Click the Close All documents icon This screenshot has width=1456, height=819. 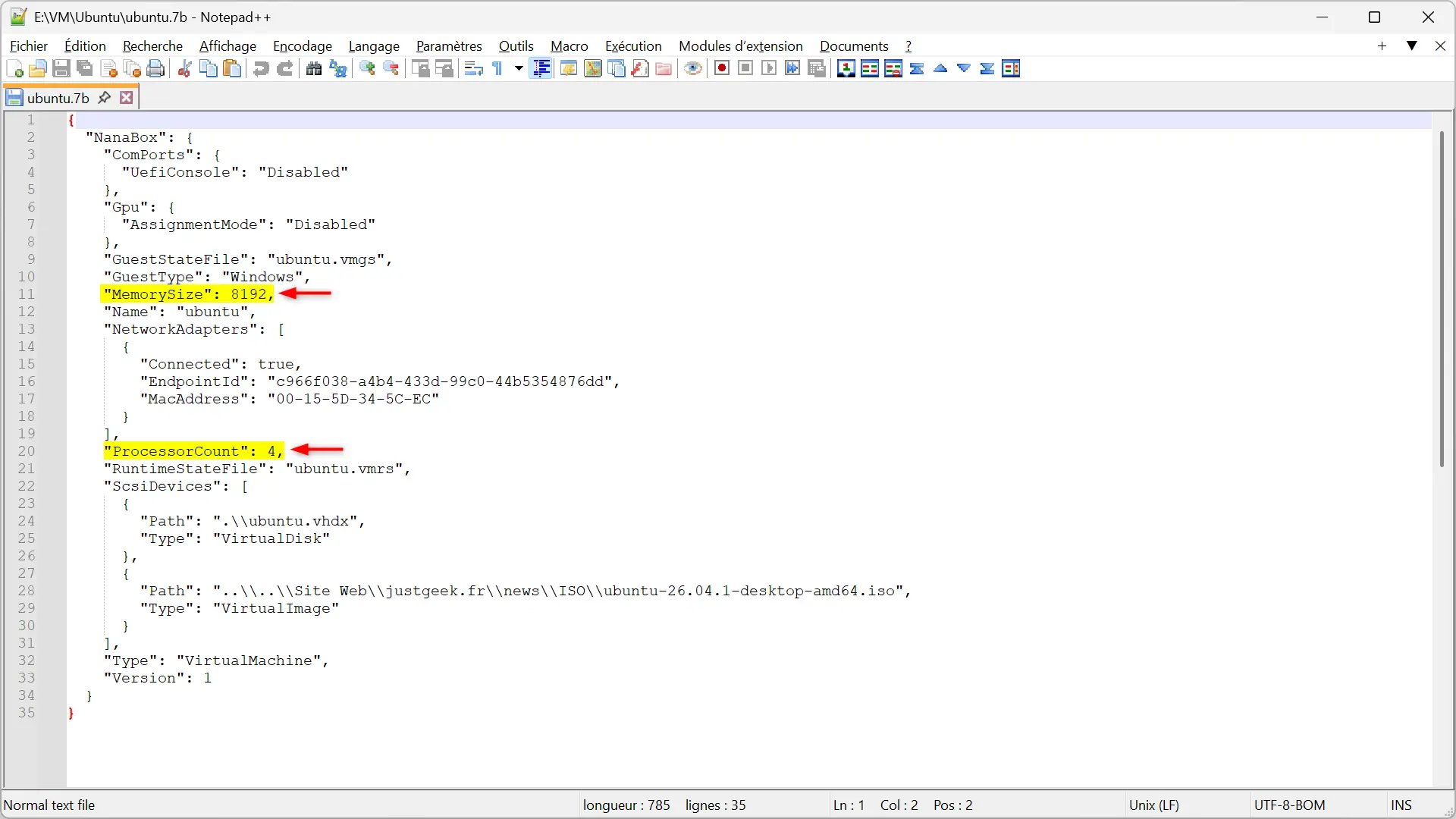coord(132,69)
